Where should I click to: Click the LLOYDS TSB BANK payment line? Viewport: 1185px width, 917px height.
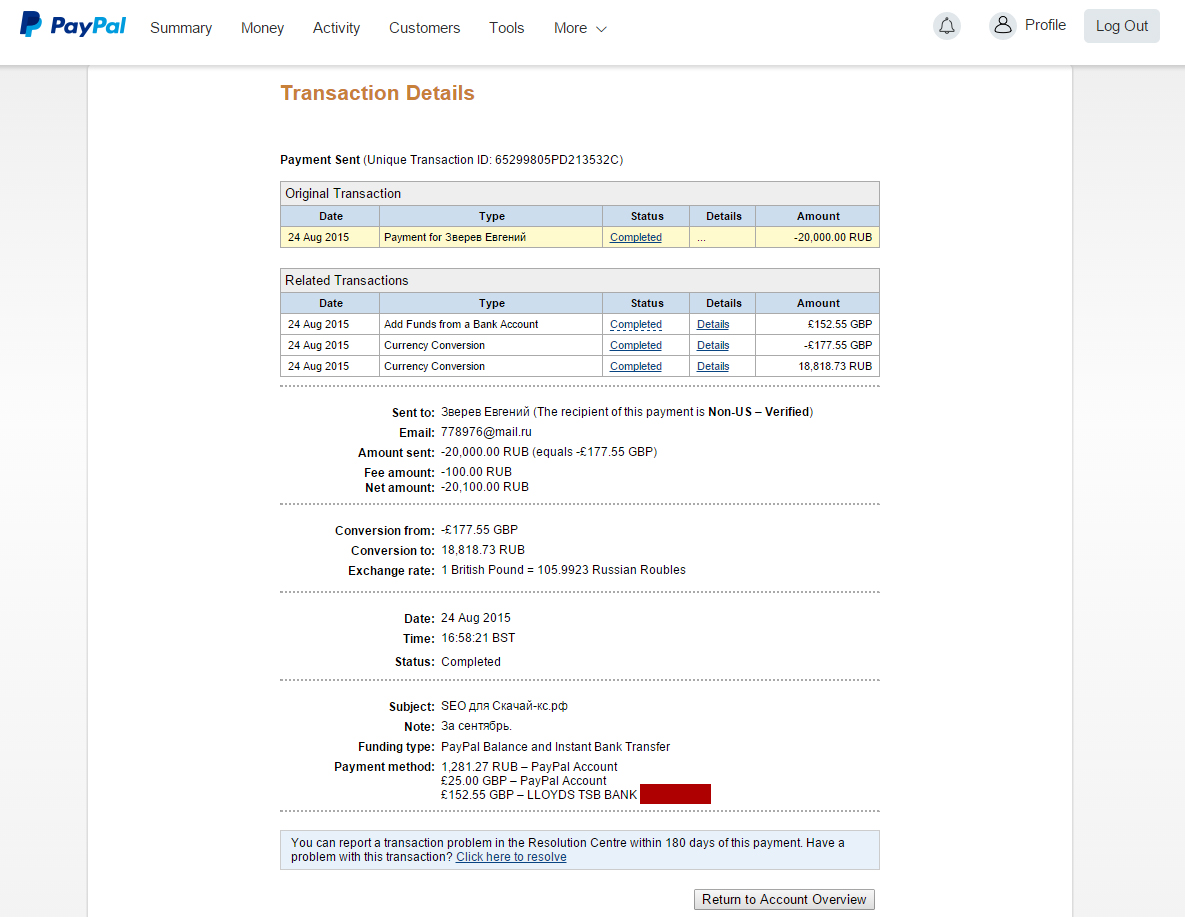click(x=539, y=795)
